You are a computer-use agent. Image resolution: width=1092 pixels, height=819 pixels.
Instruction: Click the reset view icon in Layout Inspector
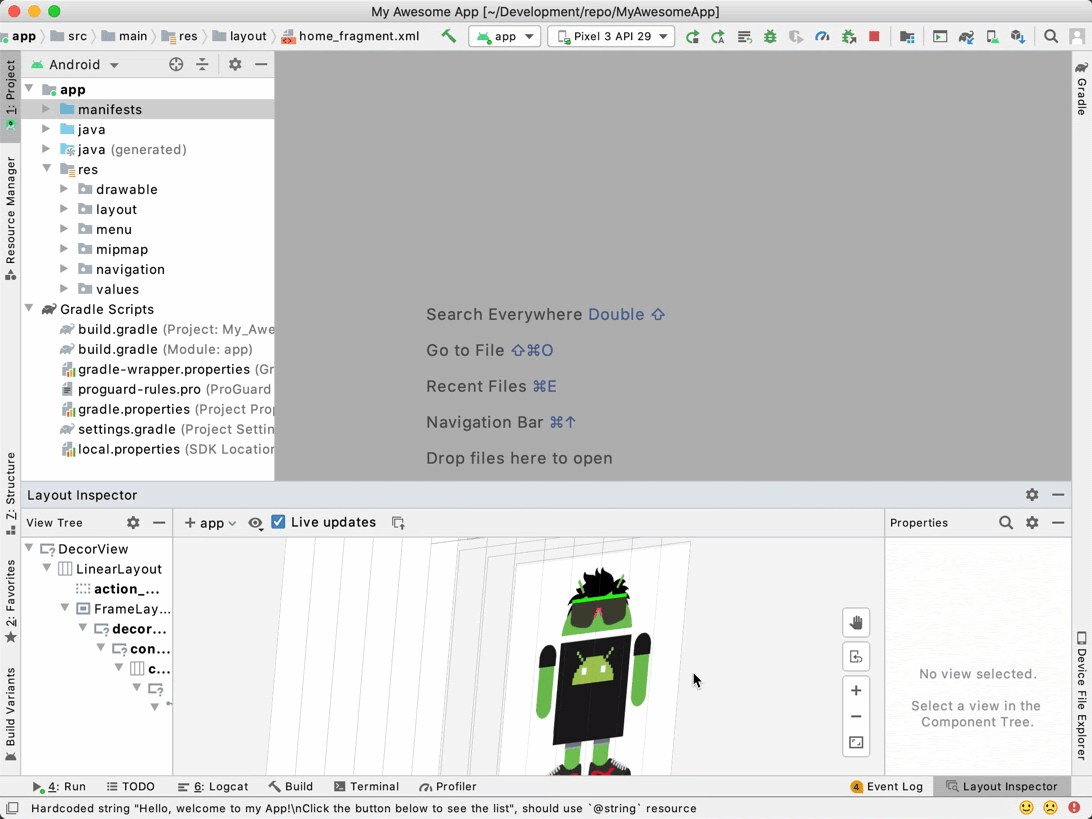[x=856, y=656]
